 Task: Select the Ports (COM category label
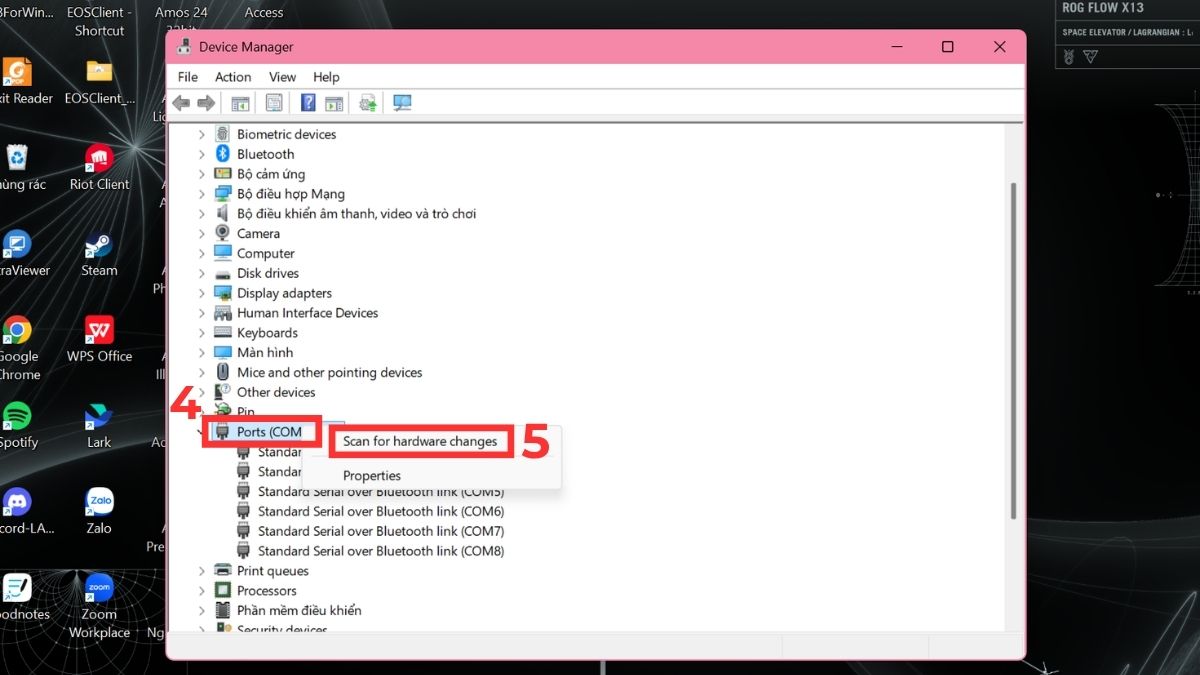[269, 432]
